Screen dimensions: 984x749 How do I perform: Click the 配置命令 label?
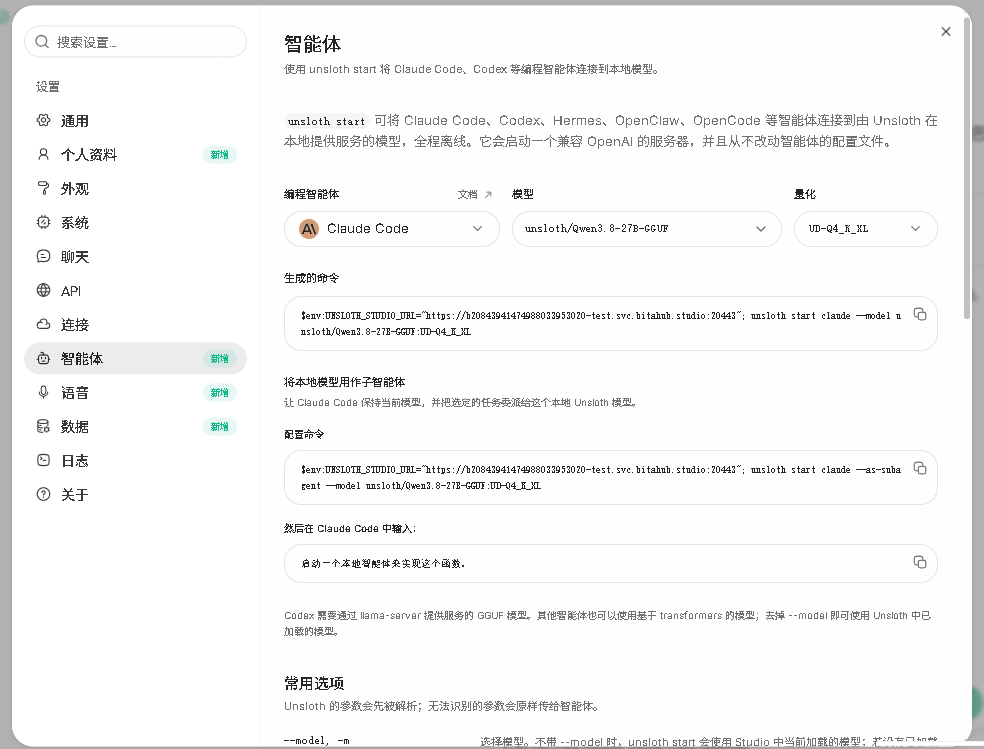coord(304,434)
